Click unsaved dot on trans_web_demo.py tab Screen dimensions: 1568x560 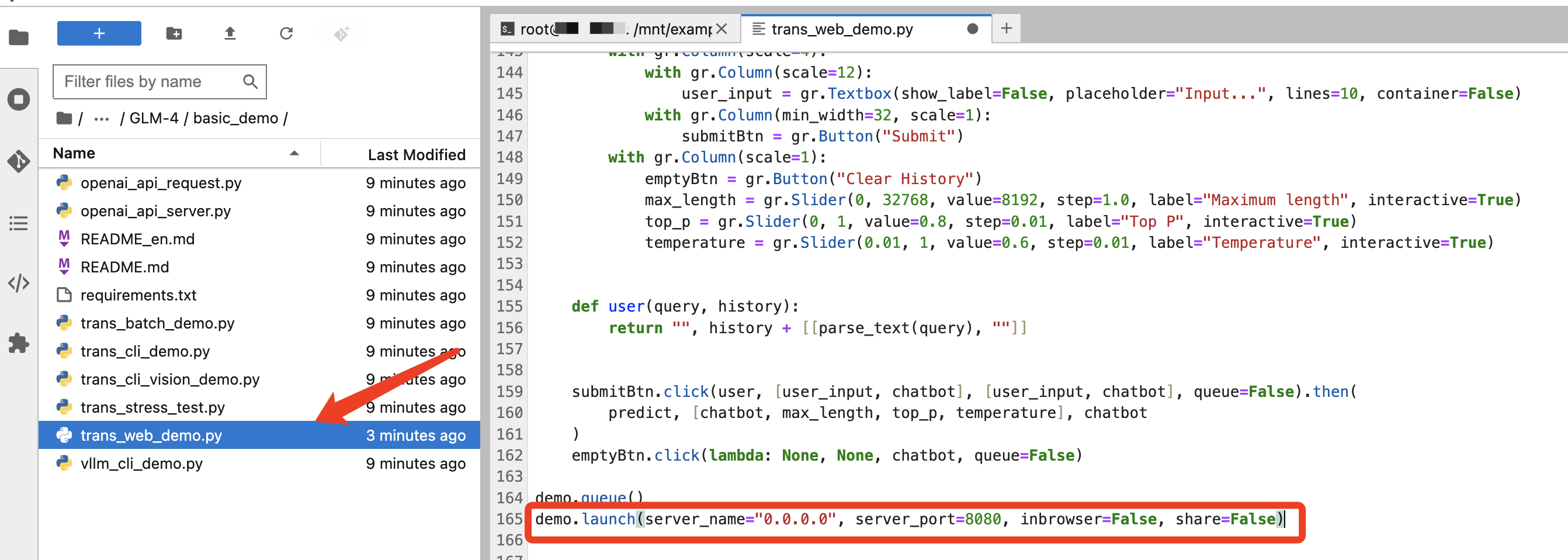tap(972, 29)
